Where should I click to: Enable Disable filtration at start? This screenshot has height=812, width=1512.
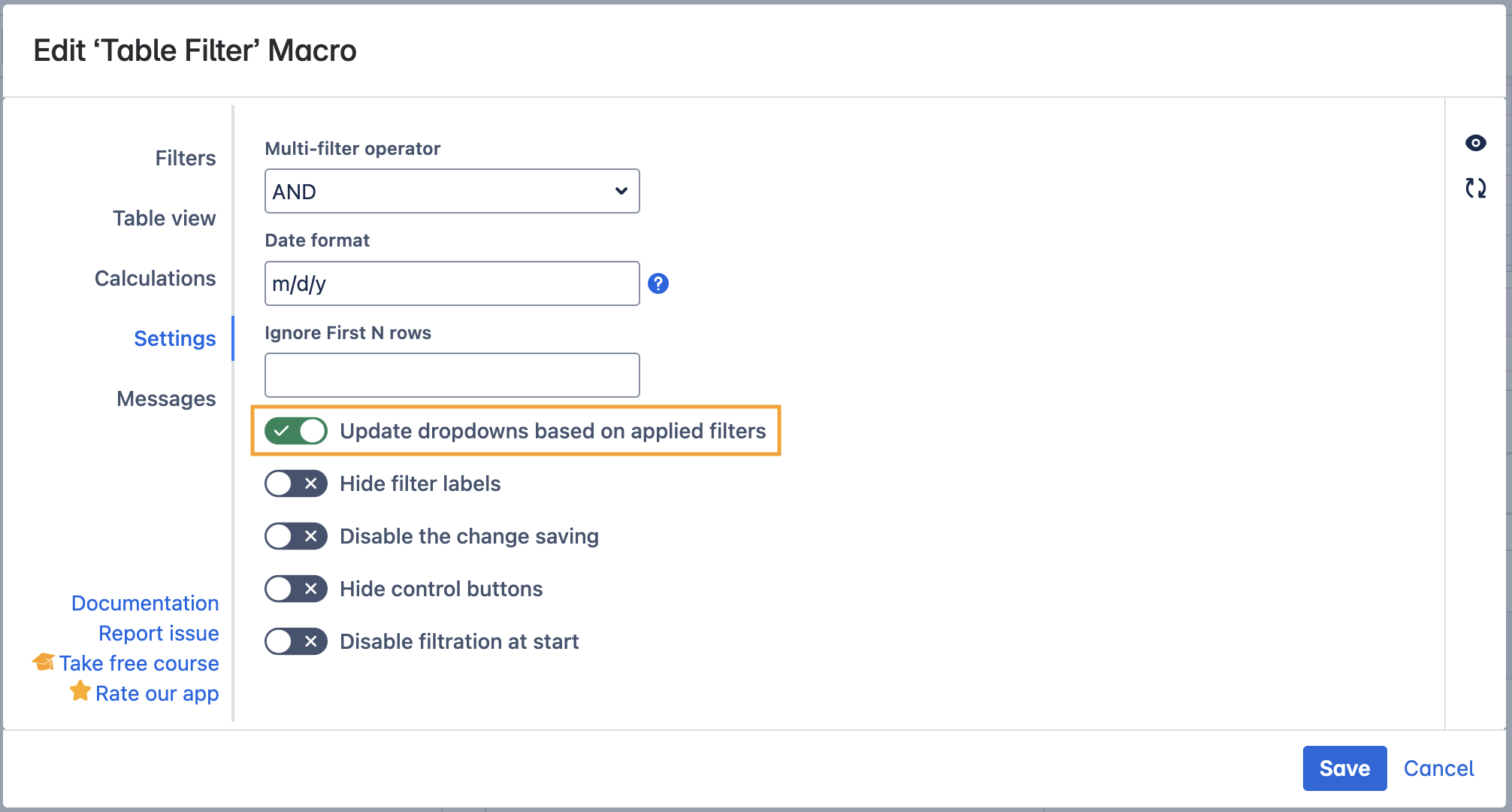[x=296, y=641]
